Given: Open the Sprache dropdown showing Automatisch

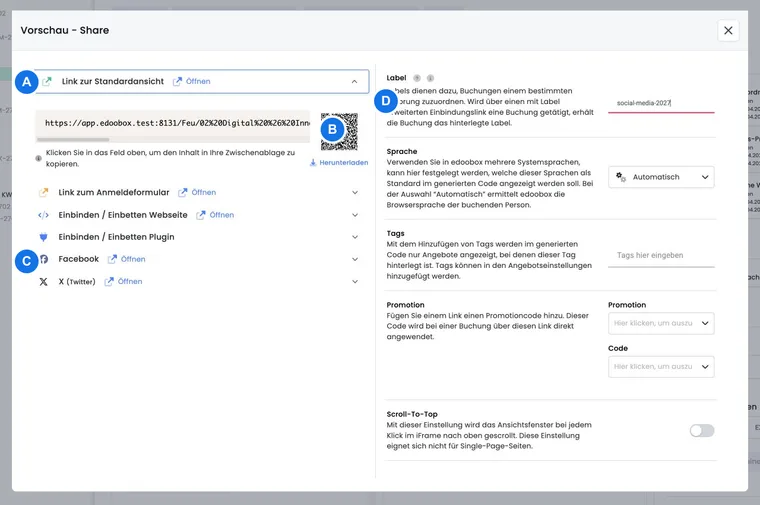Looking at the screenshot, I should (x=661, y=177).
